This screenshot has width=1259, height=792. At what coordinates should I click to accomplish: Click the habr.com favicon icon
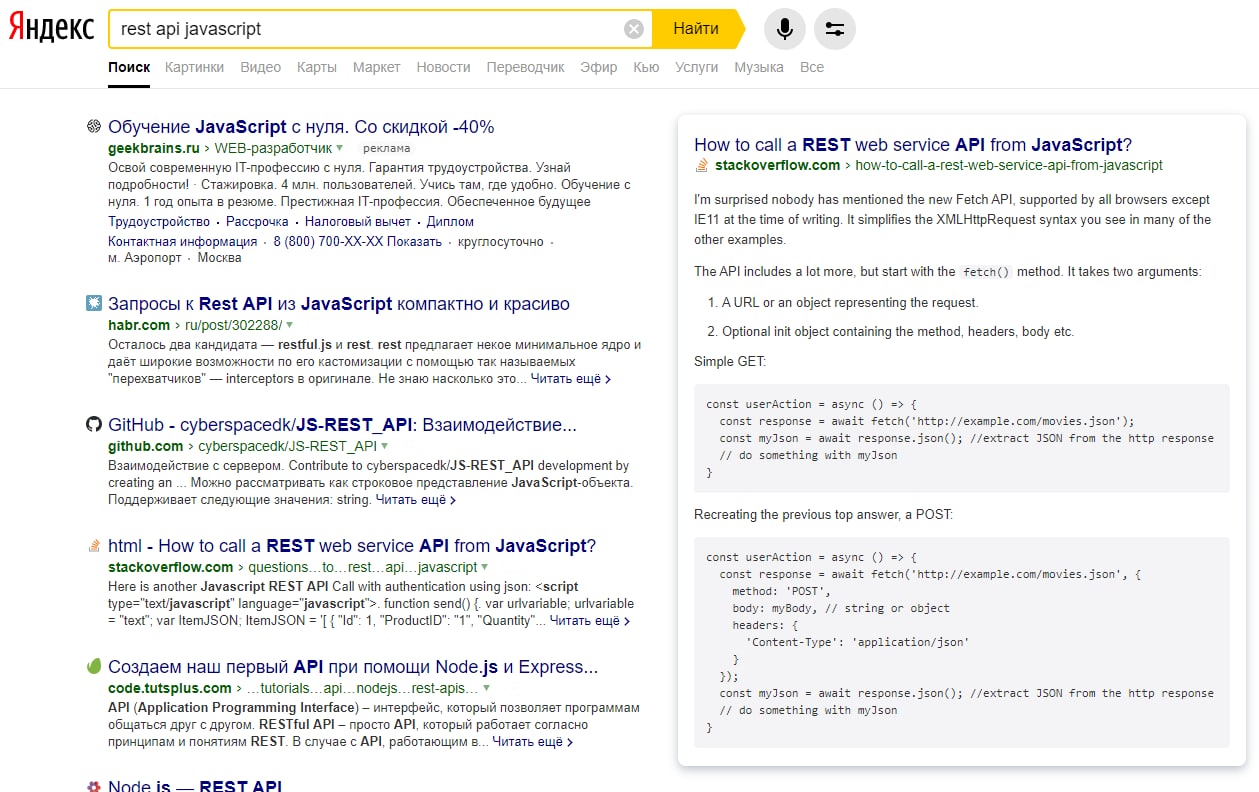[94, 303]
